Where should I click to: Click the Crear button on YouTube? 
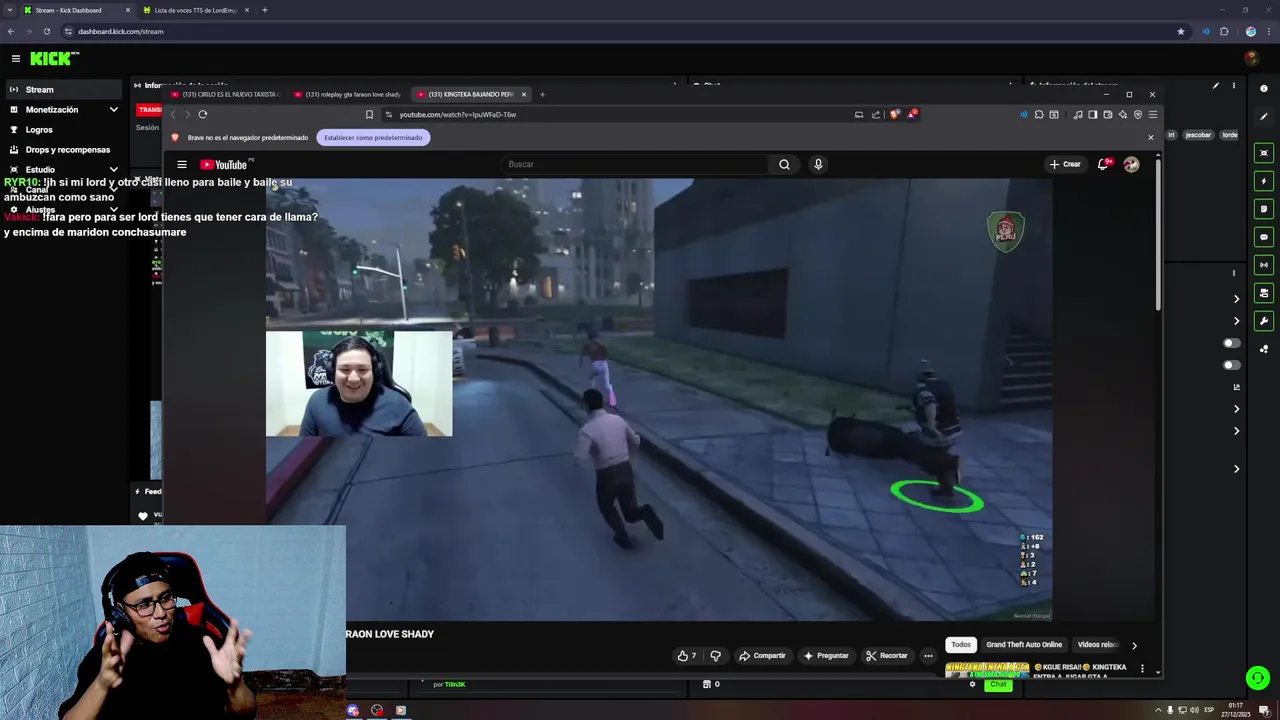click(1065, 165)
